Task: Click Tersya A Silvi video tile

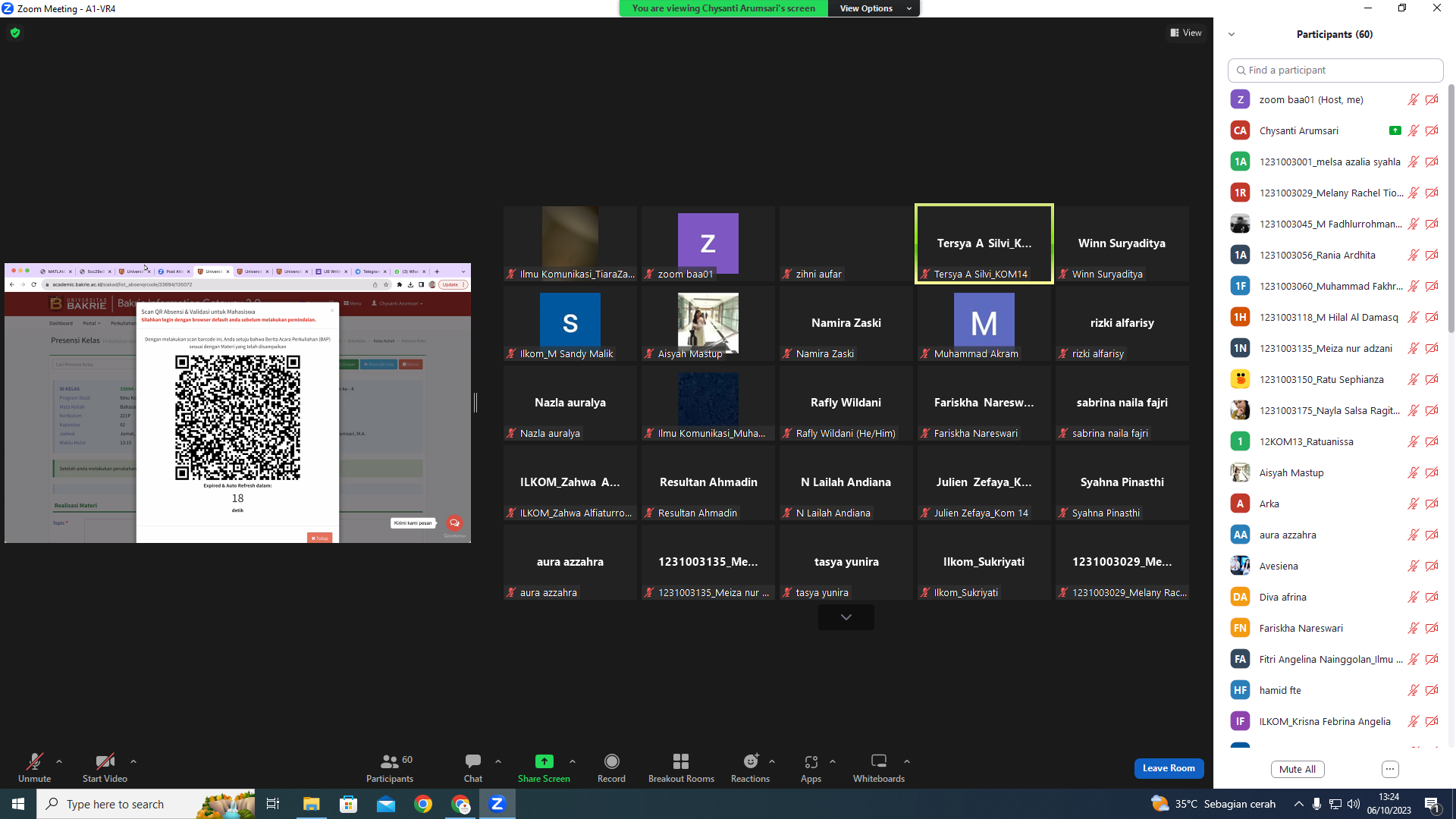Action: tap(984, 243)
